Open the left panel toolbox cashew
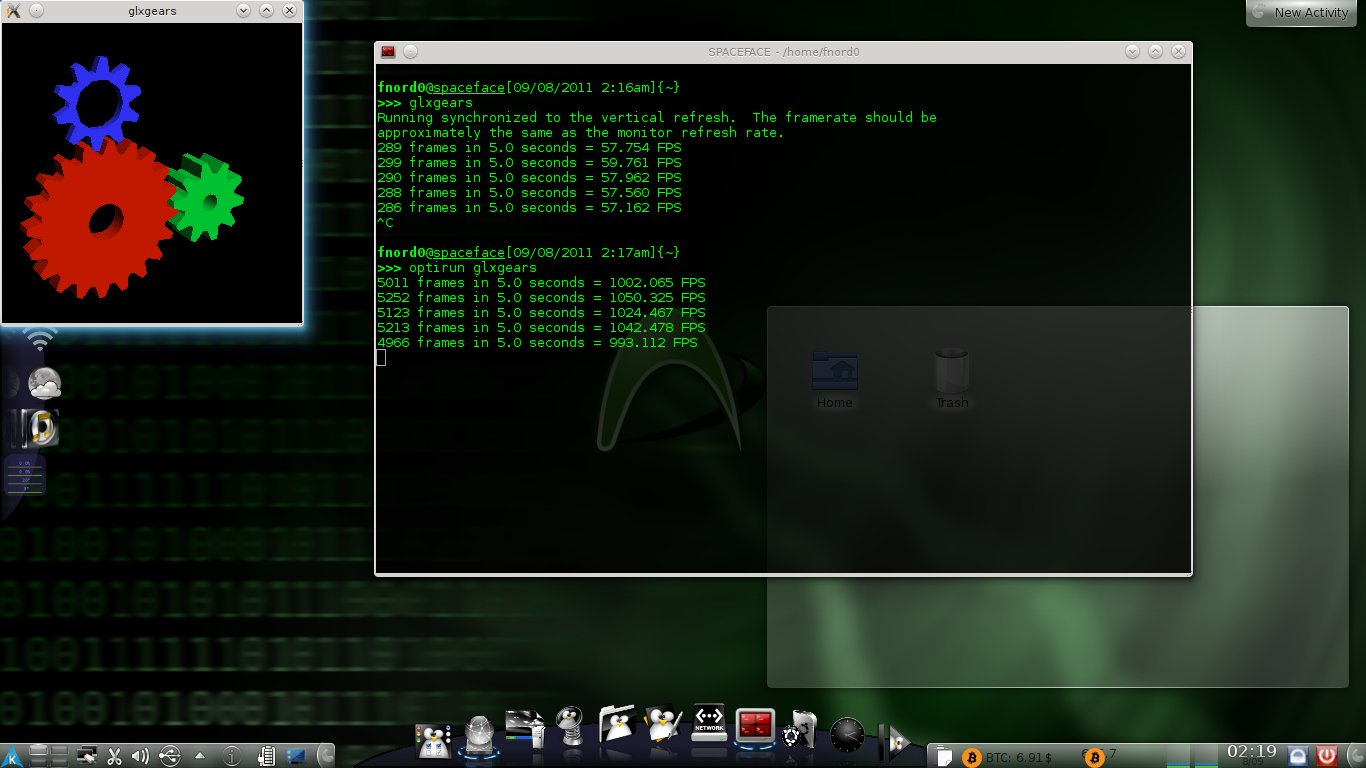Viewport: 1366px width, 768px height. point(326,756)
